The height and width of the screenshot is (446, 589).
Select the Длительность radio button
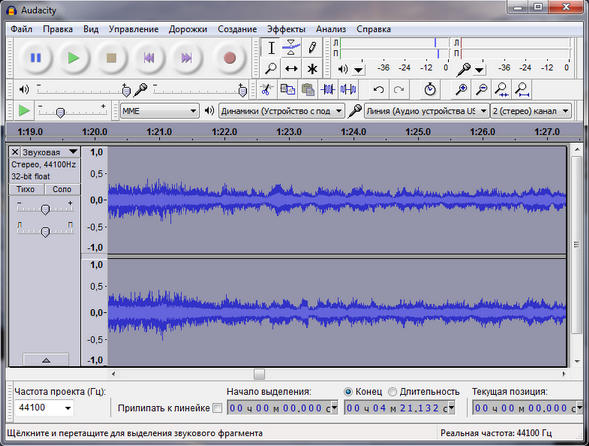[x=392, y=392]
